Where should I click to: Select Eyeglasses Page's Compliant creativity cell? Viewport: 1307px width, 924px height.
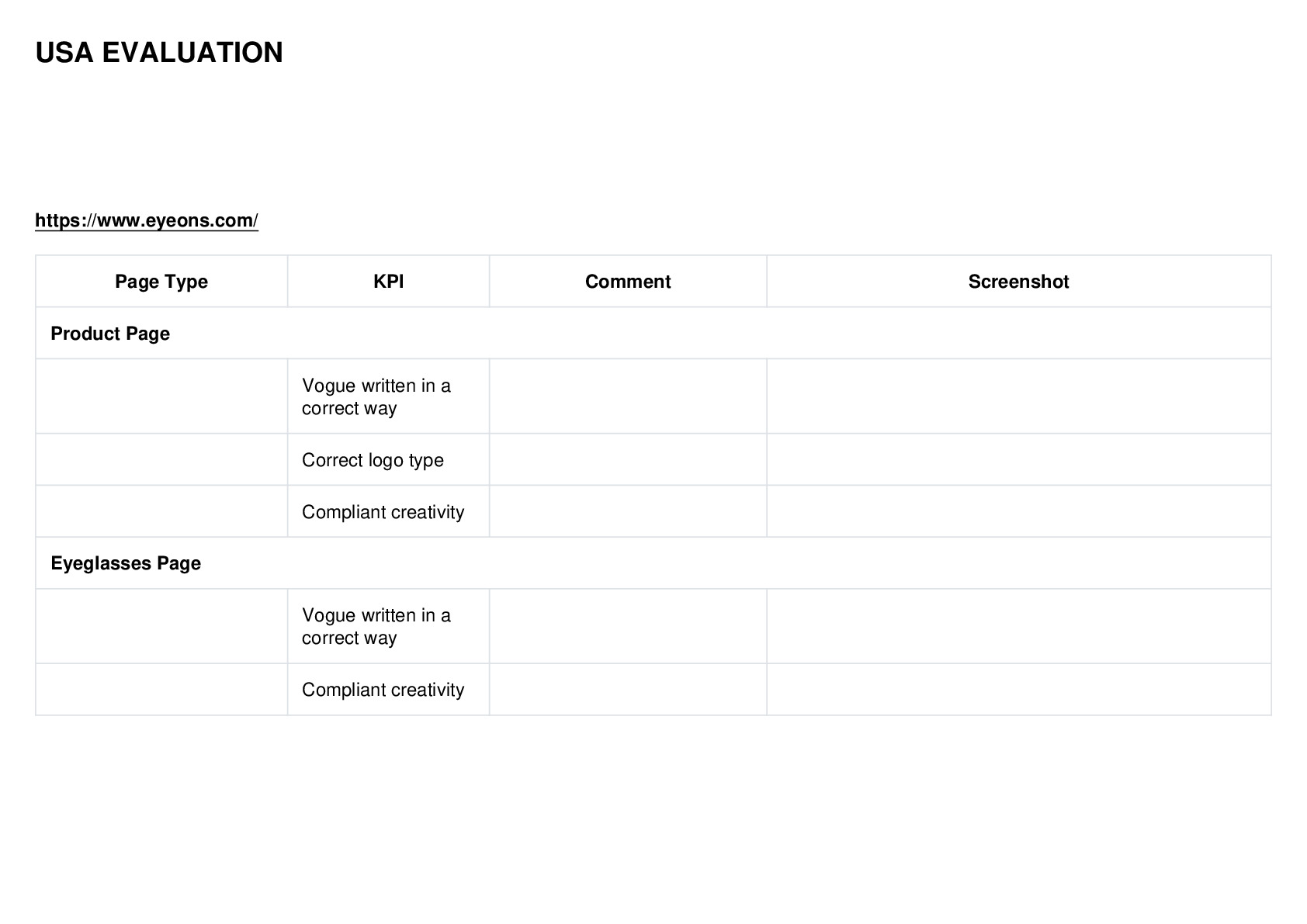point(388,690)
